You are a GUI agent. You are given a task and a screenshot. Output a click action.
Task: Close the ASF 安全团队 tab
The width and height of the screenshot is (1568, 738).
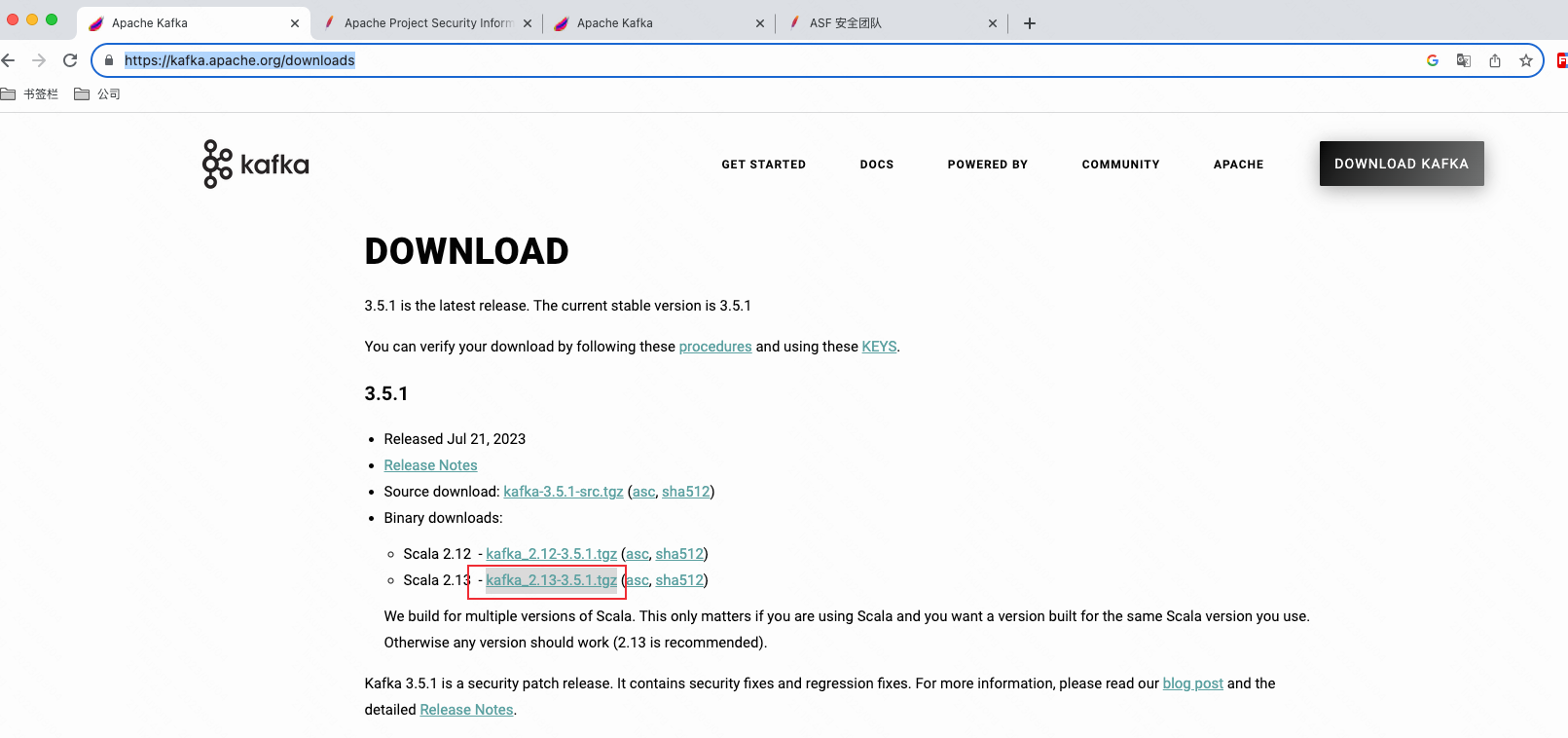(993, 23)
